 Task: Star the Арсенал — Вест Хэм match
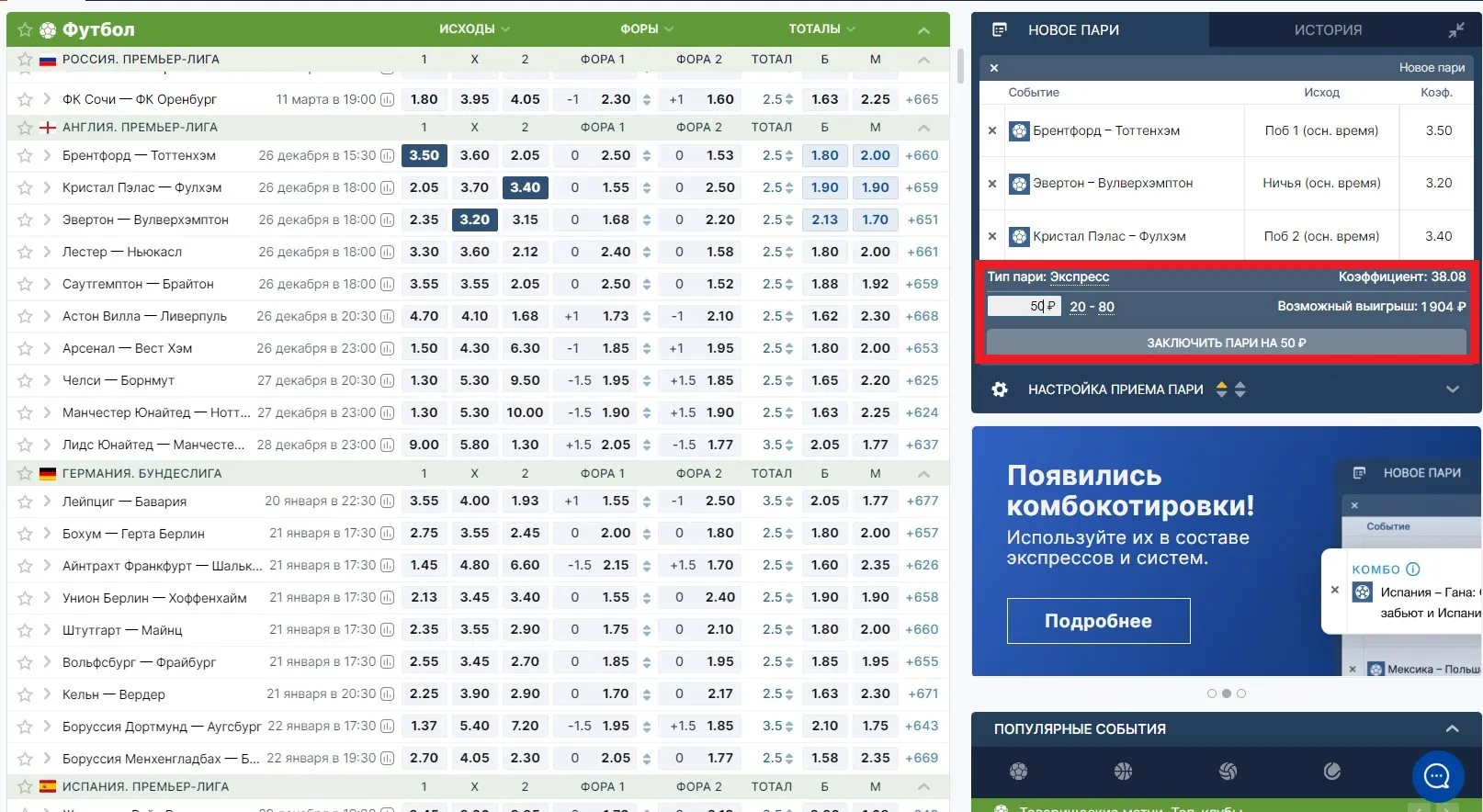(25, 349)
